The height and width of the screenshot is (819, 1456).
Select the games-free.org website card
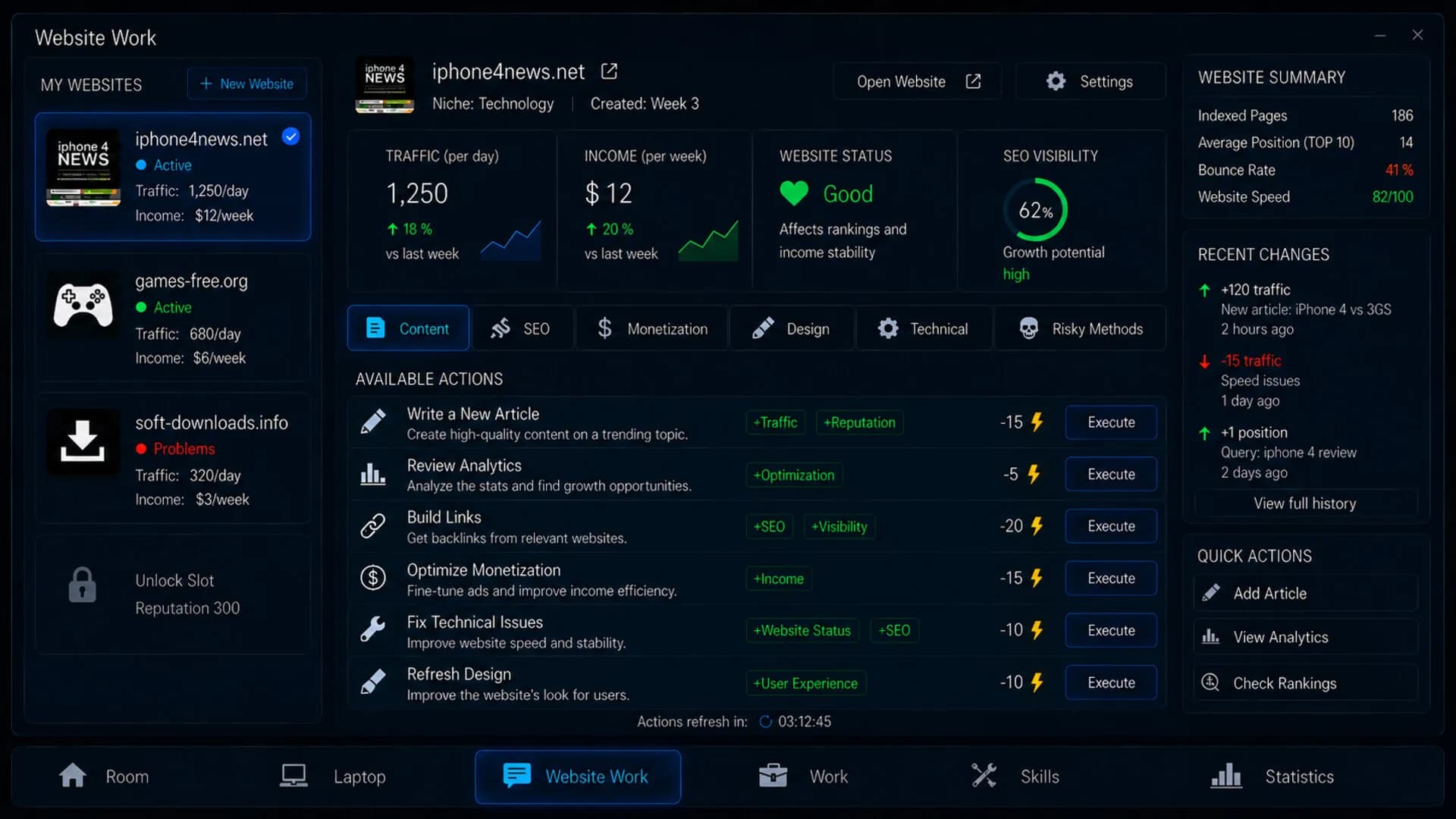(x=173, y=318)
